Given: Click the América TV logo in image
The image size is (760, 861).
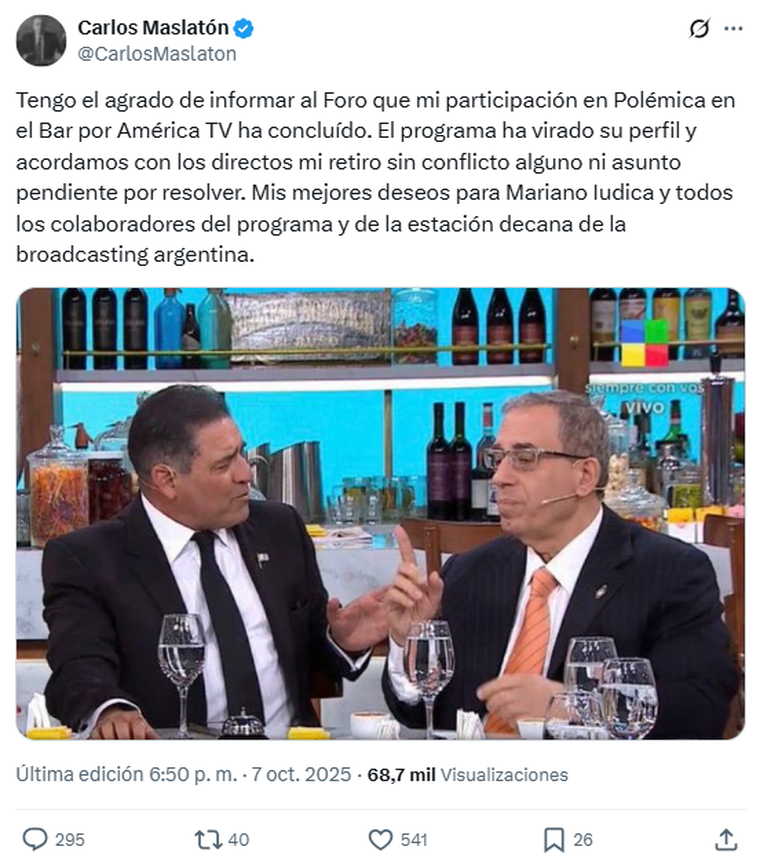Looking at the screenshot, I should pyautogui.click(x=645, y=343).
